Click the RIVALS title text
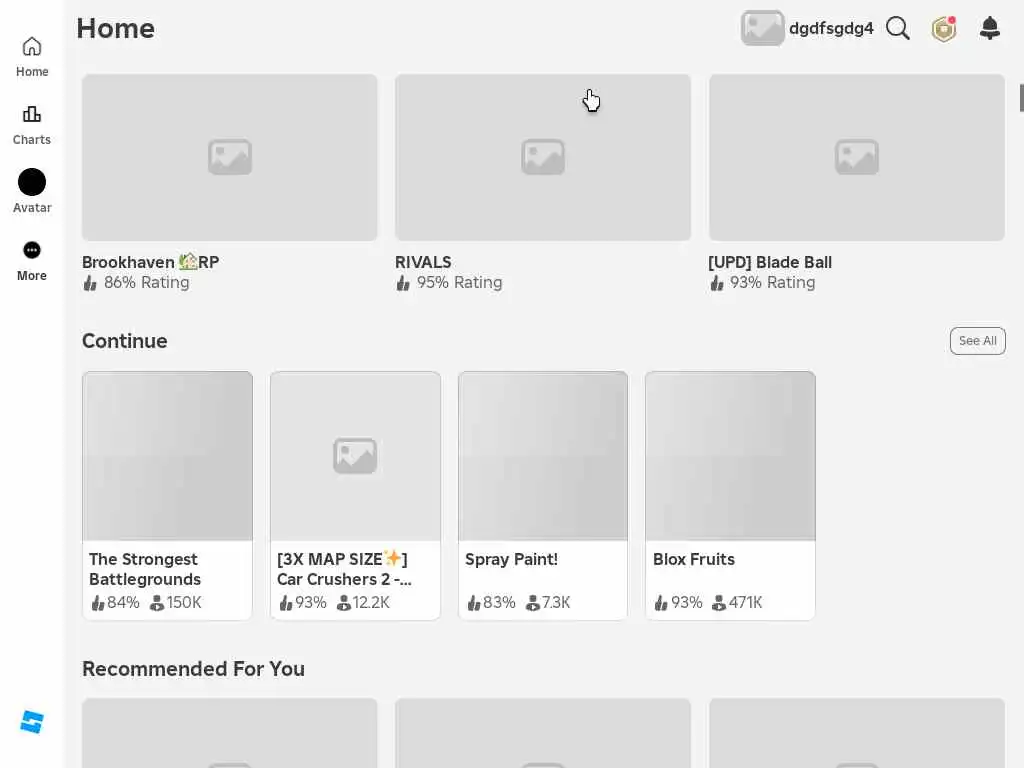 click(x=423, y=263)
